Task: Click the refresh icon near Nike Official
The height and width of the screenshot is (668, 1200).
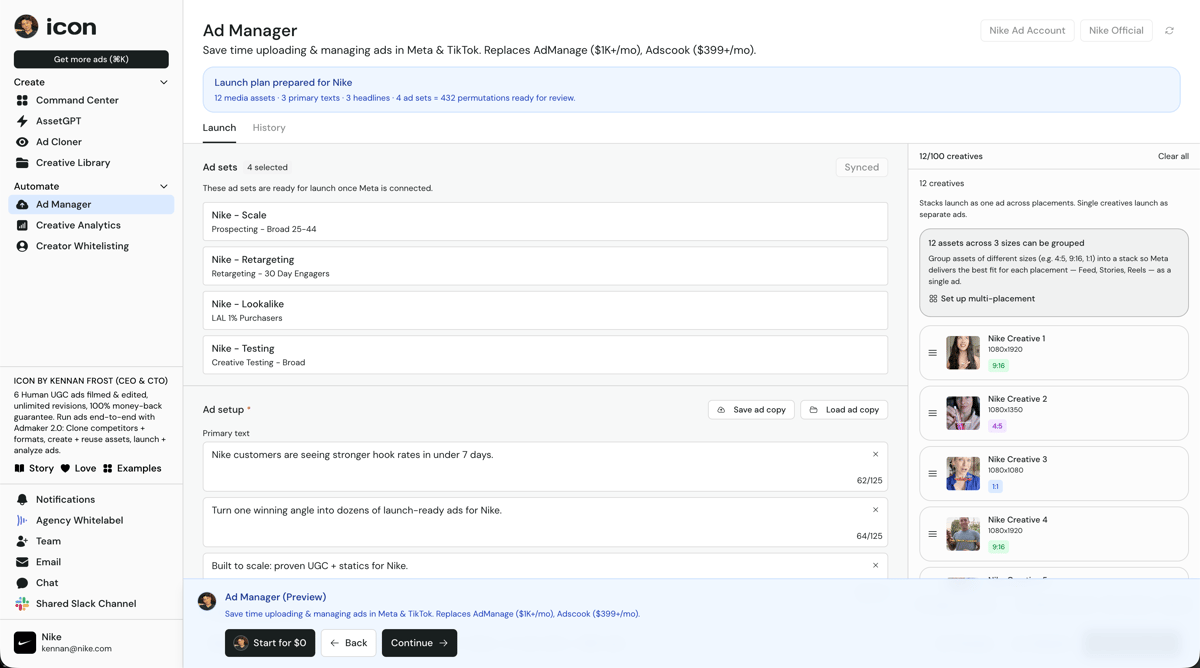Action: click(1169, 30)
